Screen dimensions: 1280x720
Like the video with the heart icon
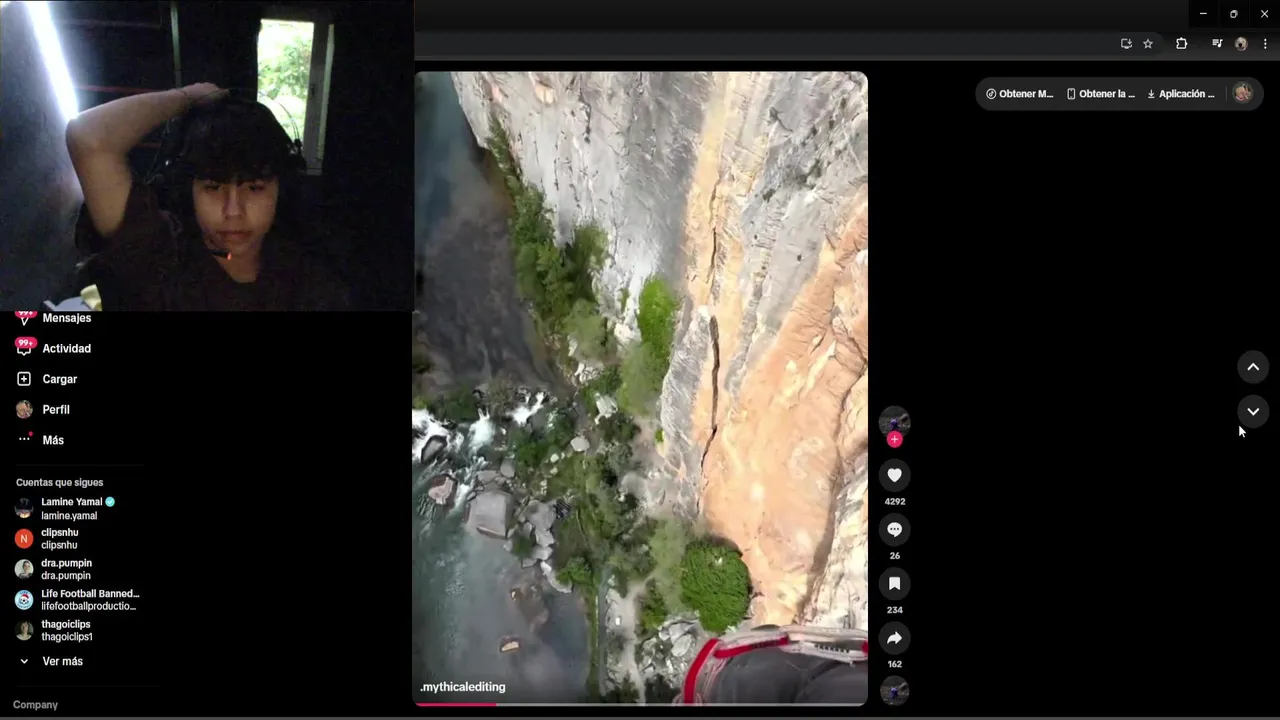894,475
